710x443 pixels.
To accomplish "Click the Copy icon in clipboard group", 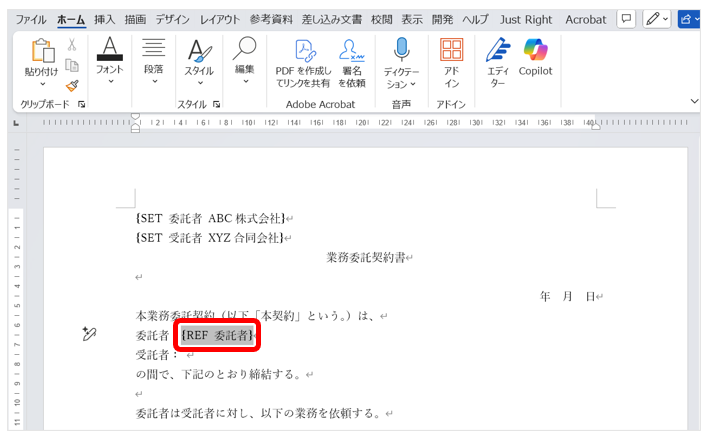I will tap(72, 65).
